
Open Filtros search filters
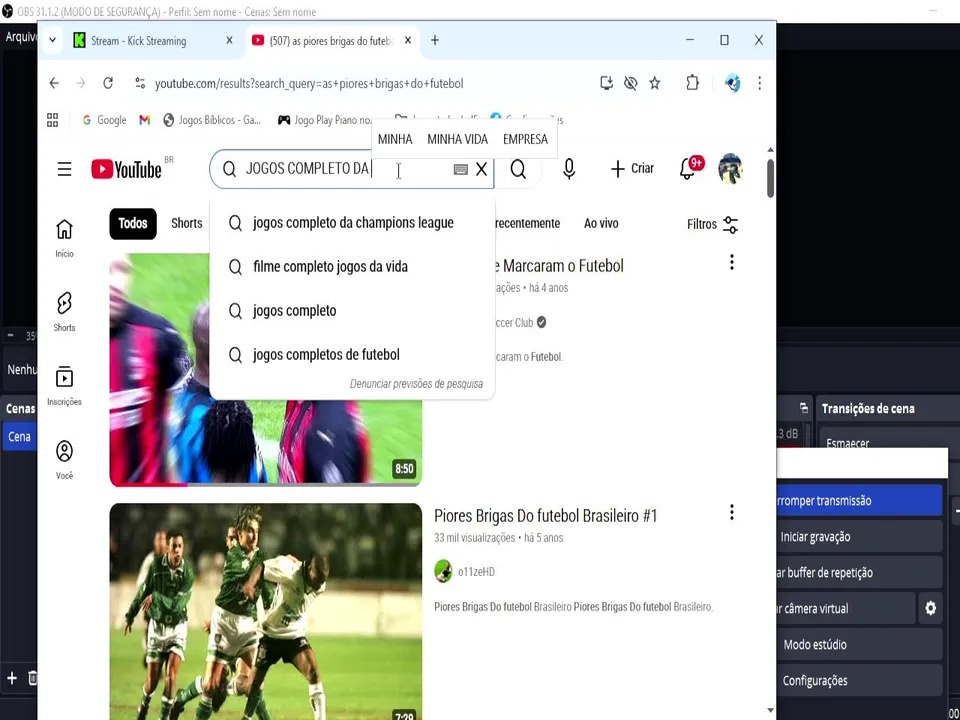pos(712,225)
